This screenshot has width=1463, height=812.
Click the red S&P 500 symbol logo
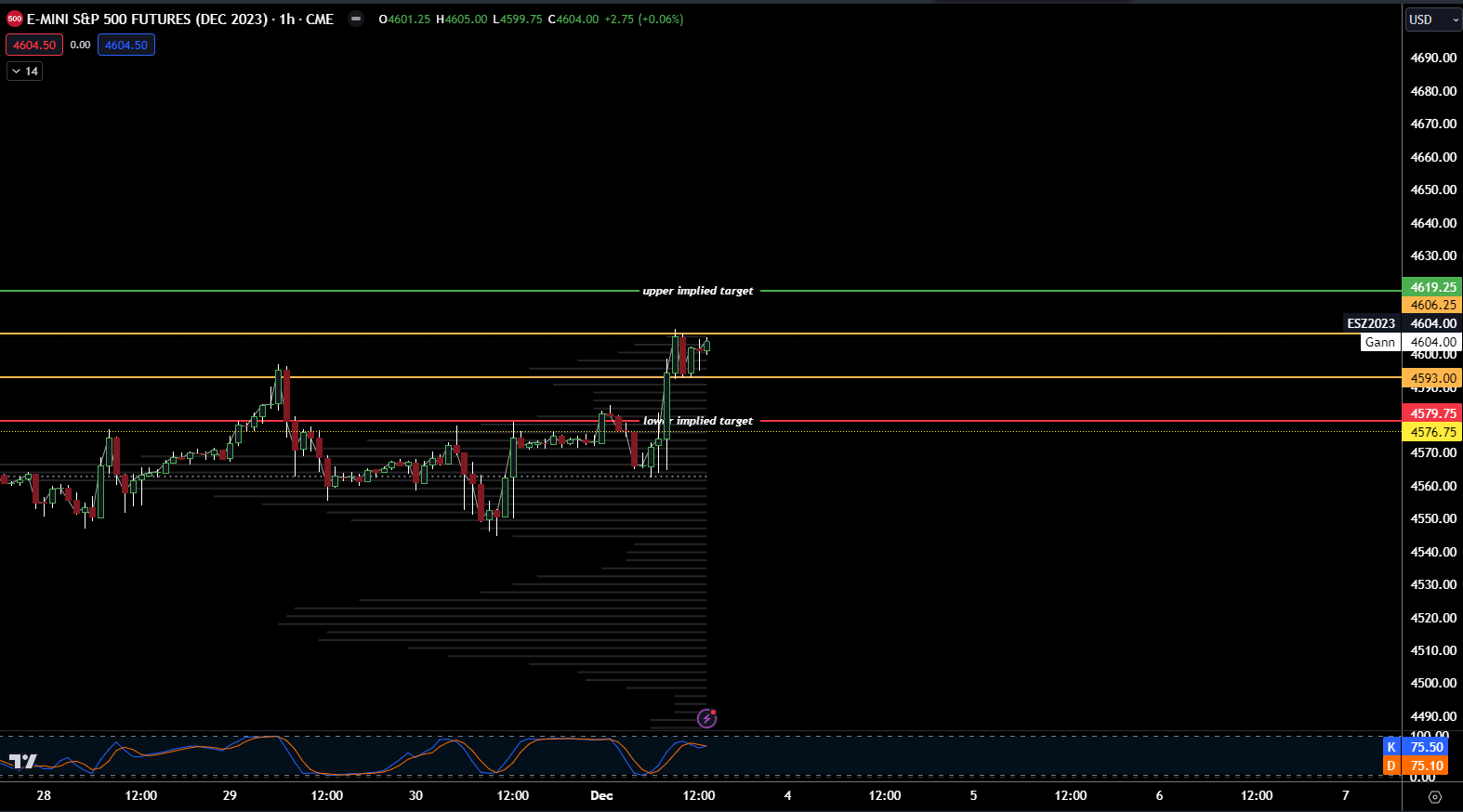pyautogui.click(x=15, y=19)
